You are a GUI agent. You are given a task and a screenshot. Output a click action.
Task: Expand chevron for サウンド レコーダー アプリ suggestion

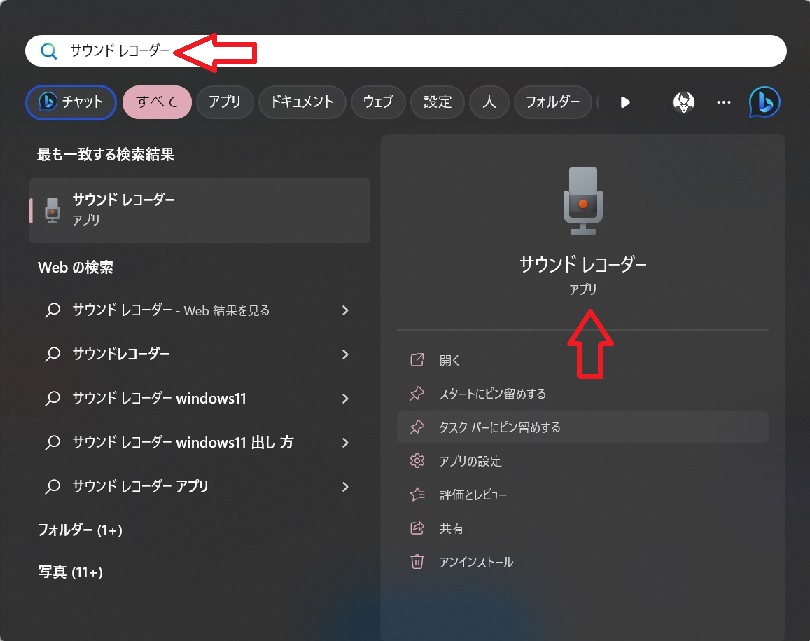[345, 487]
